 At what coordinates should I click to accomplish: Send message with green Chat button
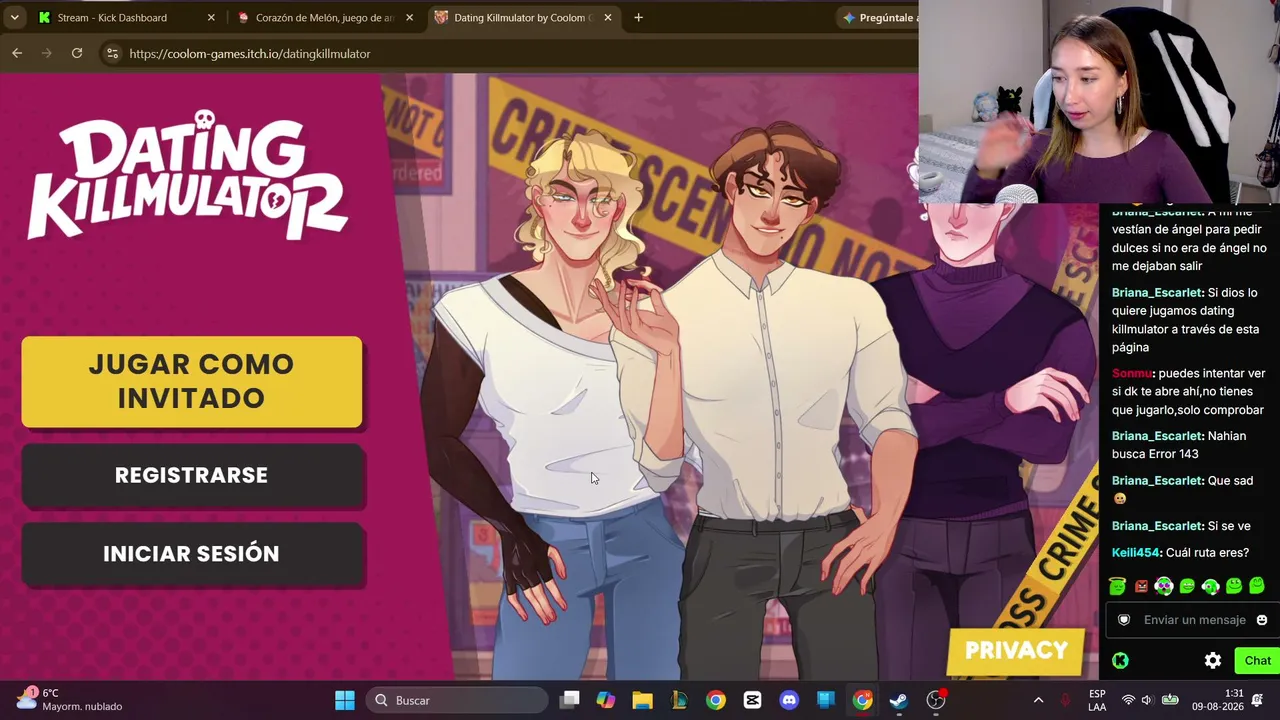click(x=1257, y=660)
